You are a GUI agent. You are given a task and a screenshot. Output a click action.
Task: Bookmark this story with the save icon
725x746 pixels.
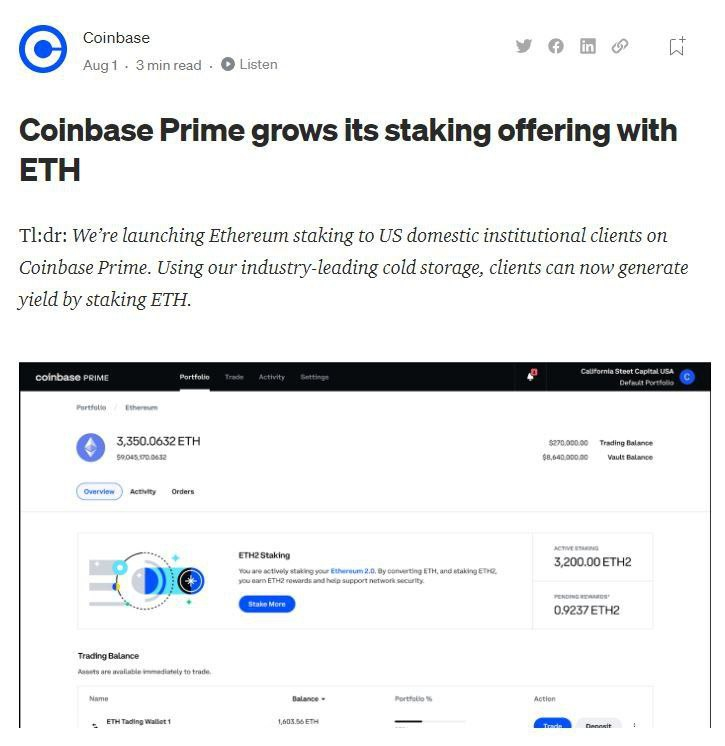point(677,46)
